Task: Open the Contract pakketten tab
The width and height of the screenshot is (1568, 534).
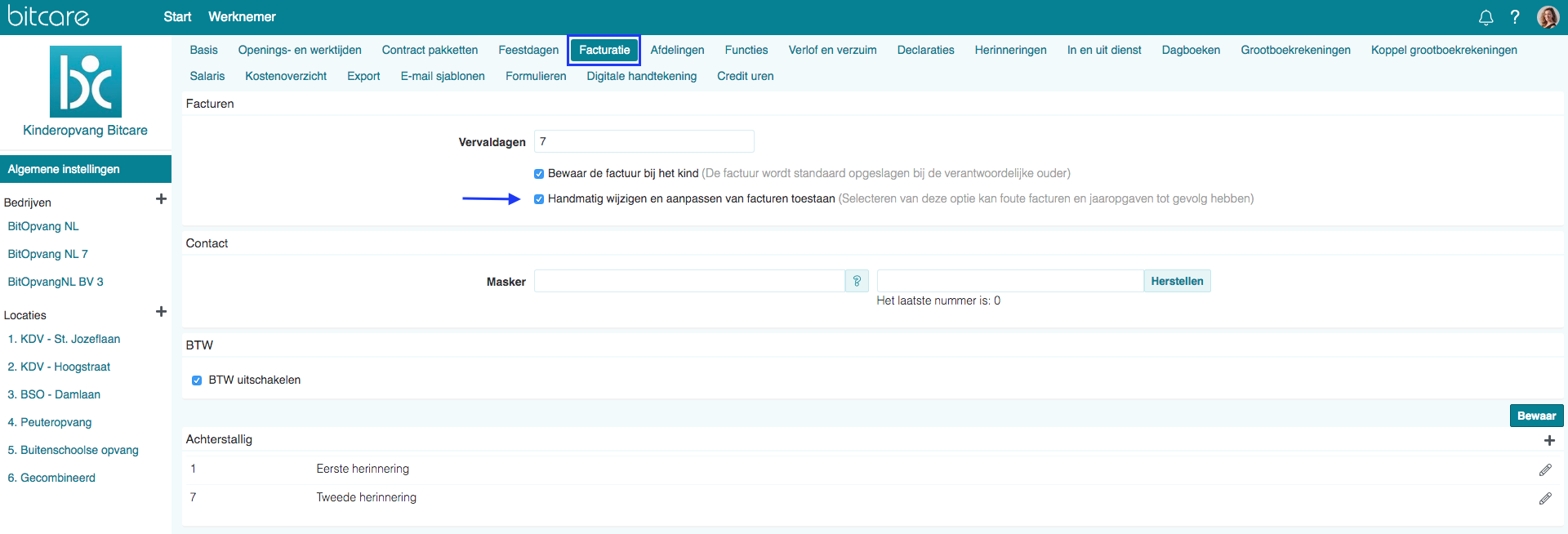Action: point(430,50)
